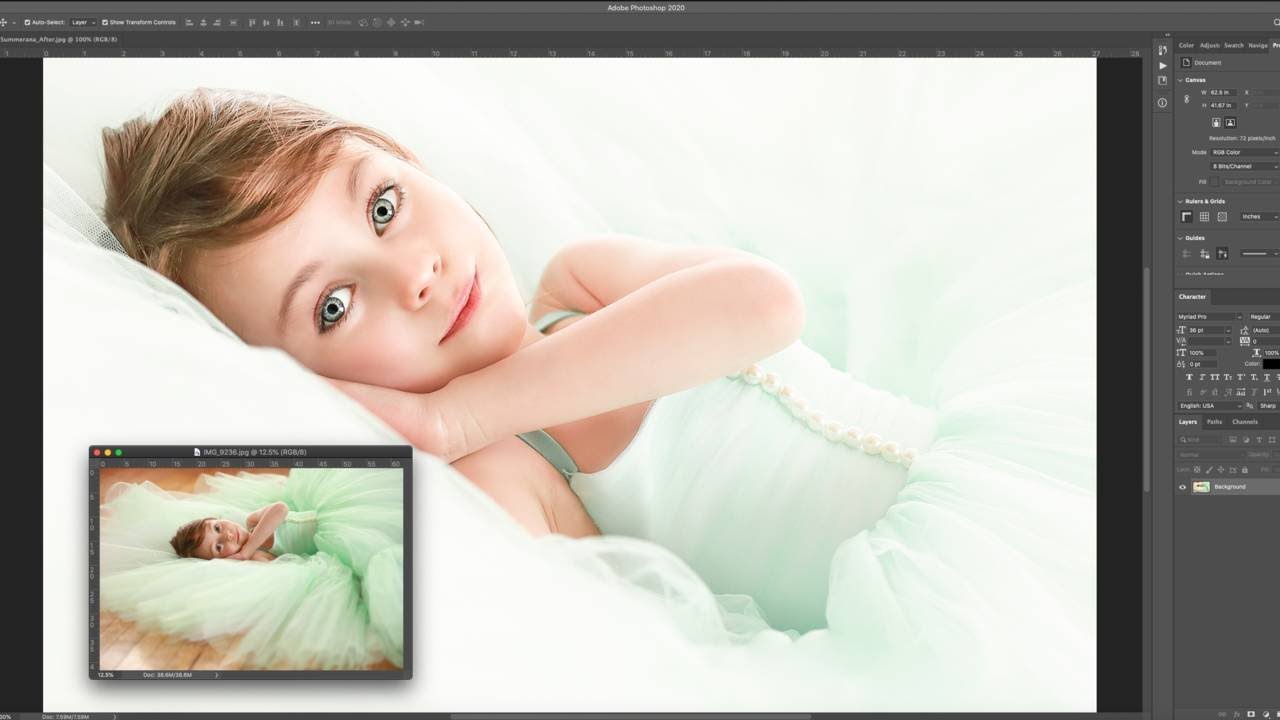Click the IMG_9236.jpg window title bar
The height and width of the screenshot is (720, 1280).
(250, 452)
